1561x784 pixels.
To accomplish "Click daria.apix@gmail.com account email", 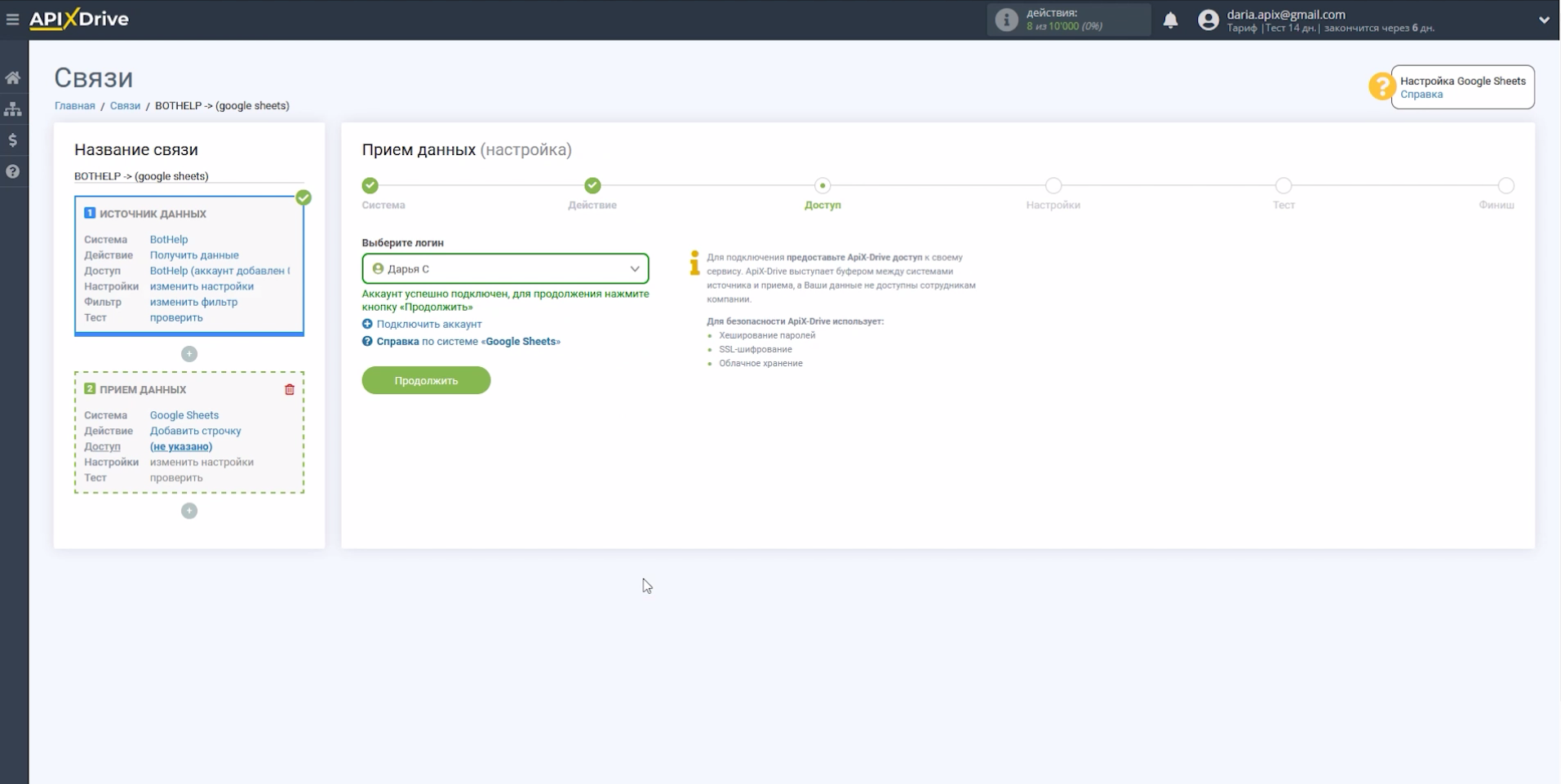I will click(x=1286, y=14).
